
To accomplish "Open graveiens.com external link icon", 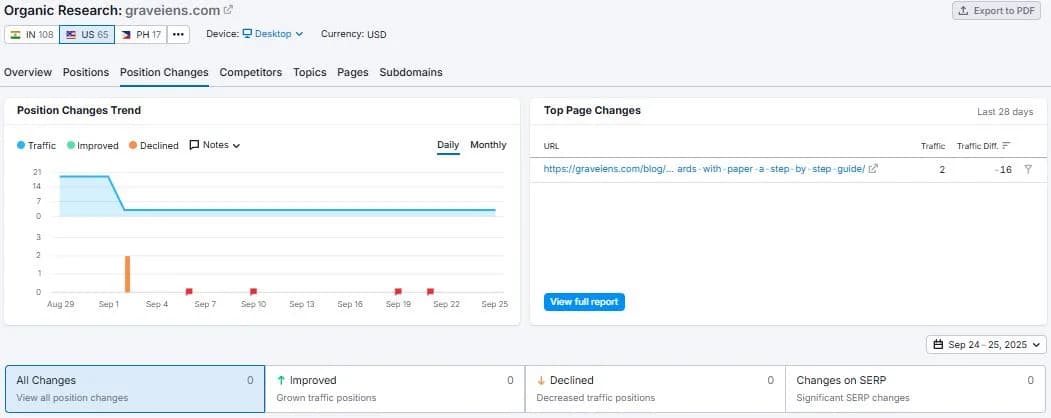I will click(229, 10).
